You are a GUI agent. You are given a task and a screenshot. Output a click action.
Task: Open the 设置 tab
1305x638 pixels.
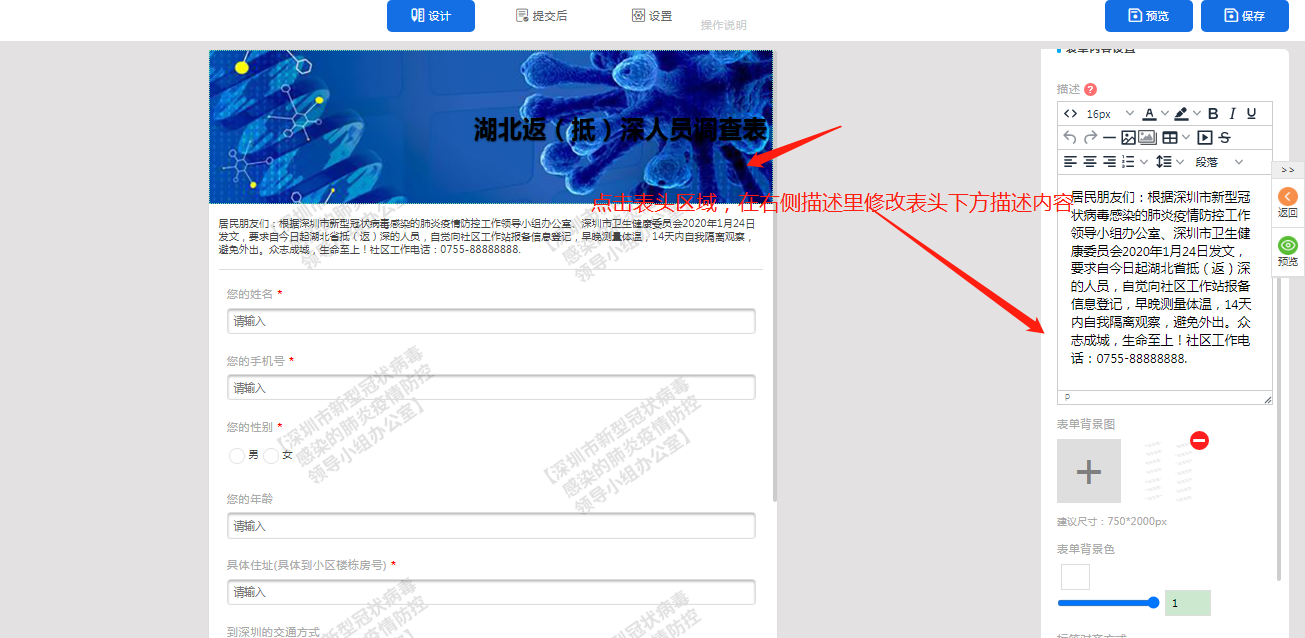pyautogui.click(x=652, y=16)
